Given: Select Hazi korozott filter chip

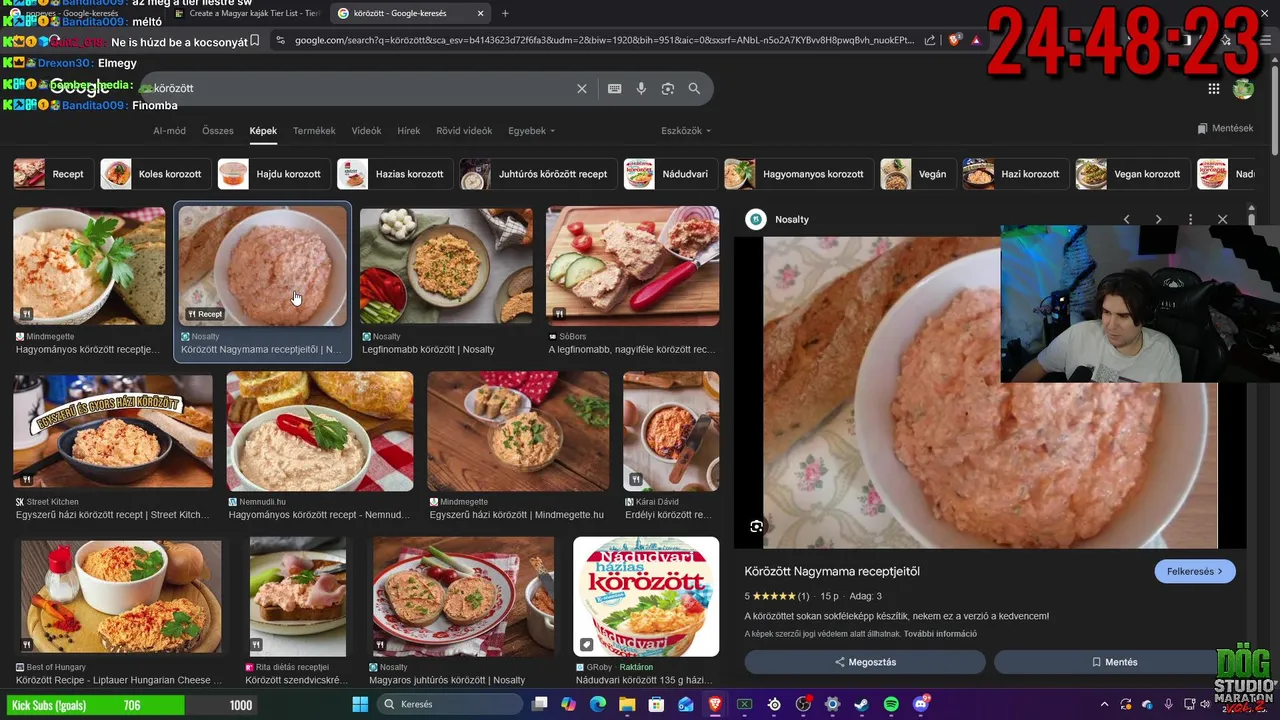Looking at the screenshot, I should point(1015,174).
